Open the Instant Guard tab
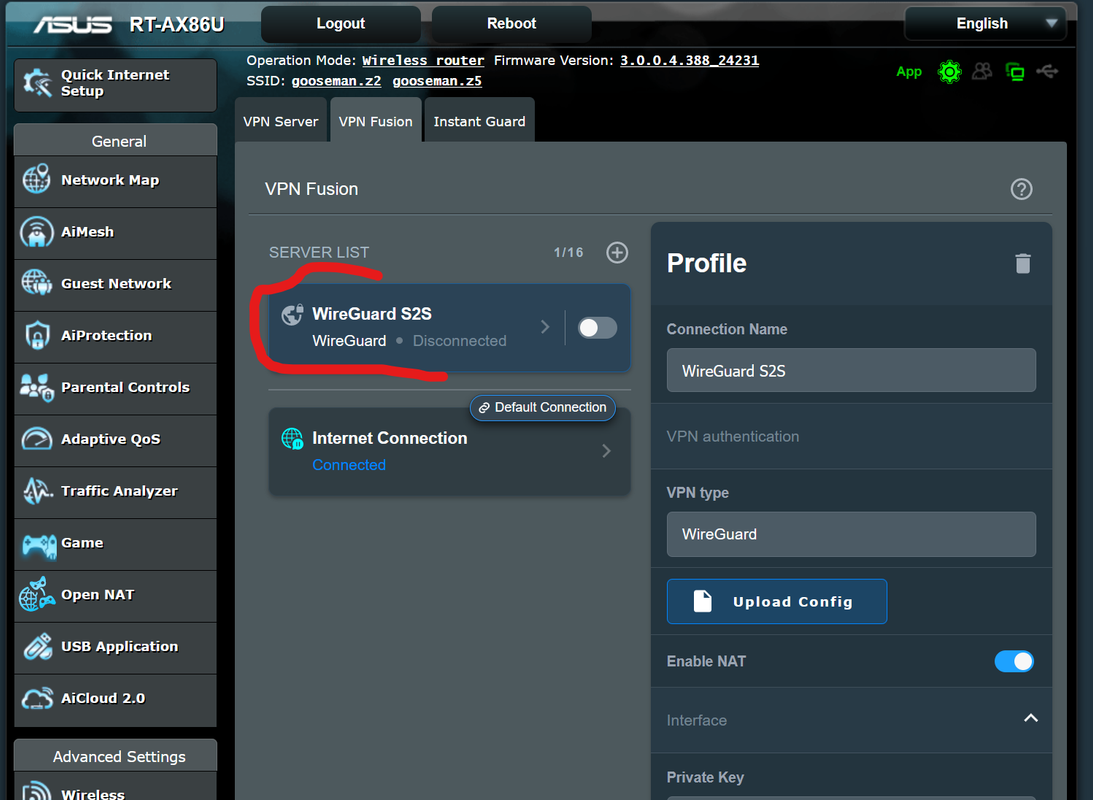This screenshot has height=800, width=1093. point(480,121)
